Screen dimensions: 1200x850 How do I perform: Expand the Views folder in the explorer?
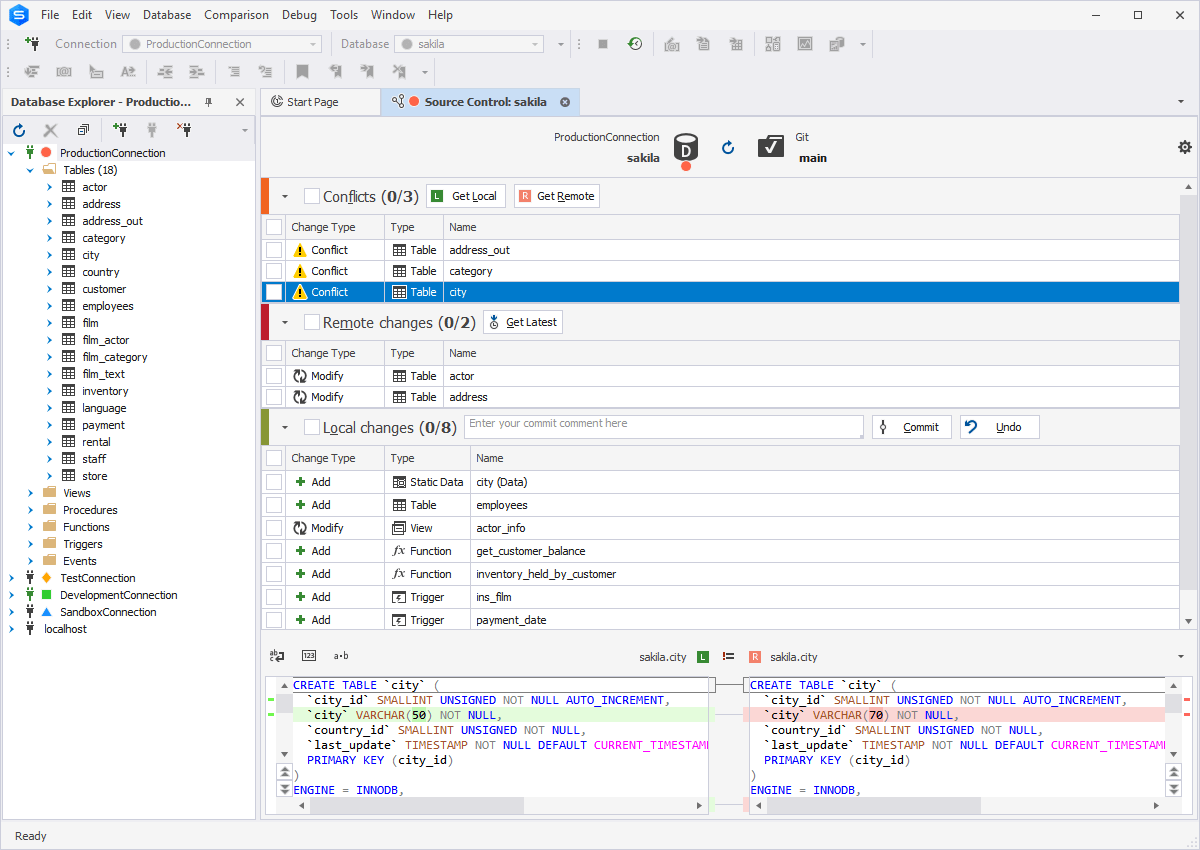click(x=29, y=492)
